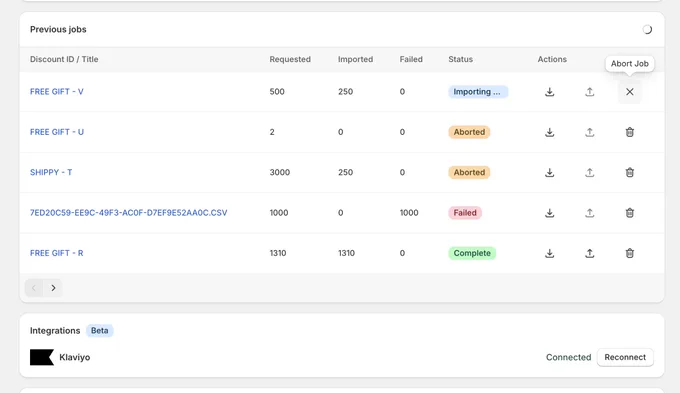680x393 pixels.
Task: Click the Importing status badge
Action: click(477, 92)
